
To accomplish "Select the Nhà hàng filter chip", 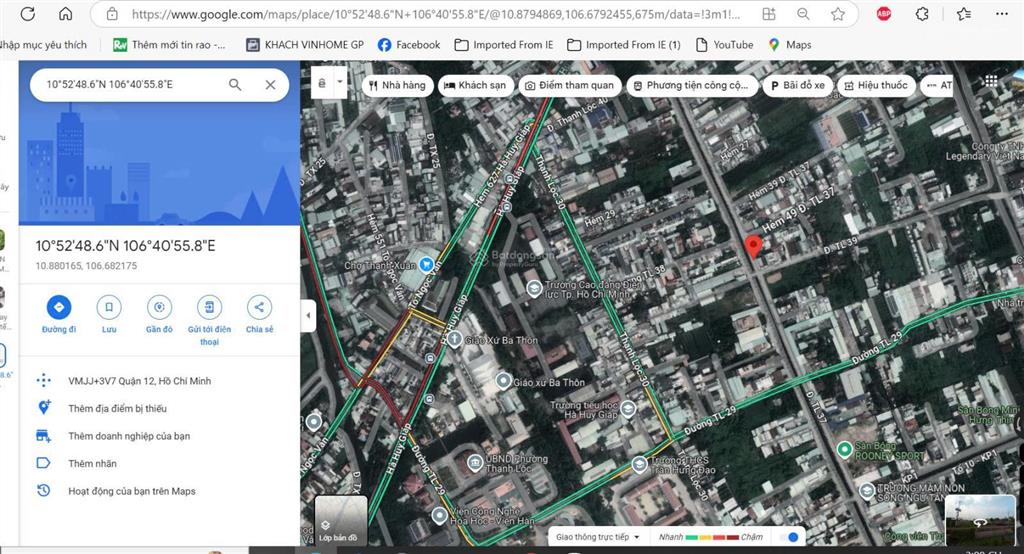I will point(397,85).
